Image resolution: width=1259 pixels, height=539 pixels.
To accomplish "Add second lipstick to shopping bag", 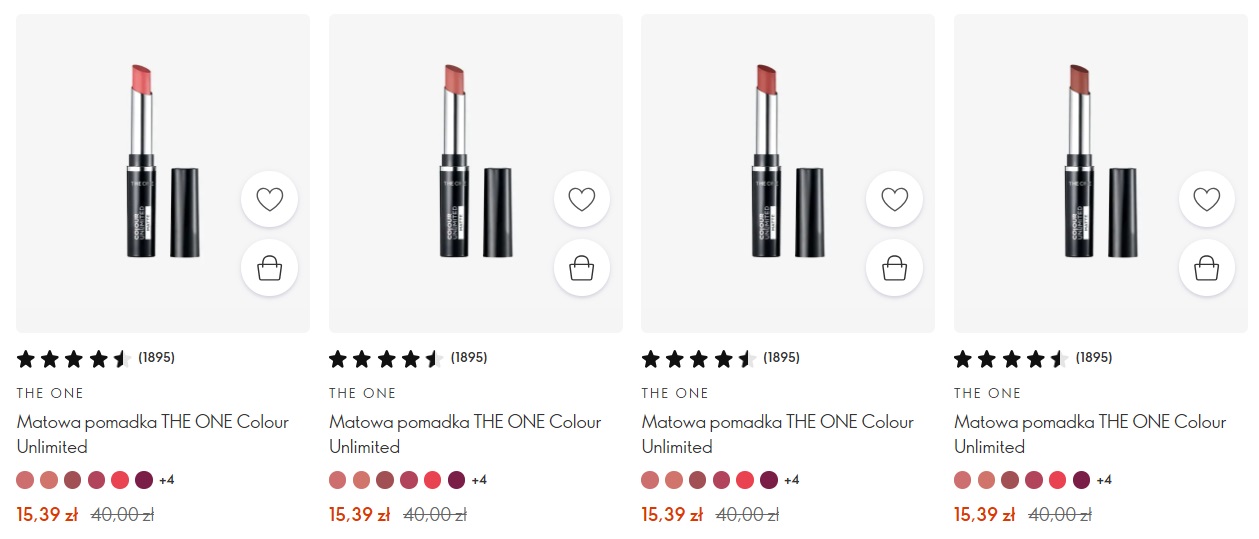I will (x=582, y=267).
